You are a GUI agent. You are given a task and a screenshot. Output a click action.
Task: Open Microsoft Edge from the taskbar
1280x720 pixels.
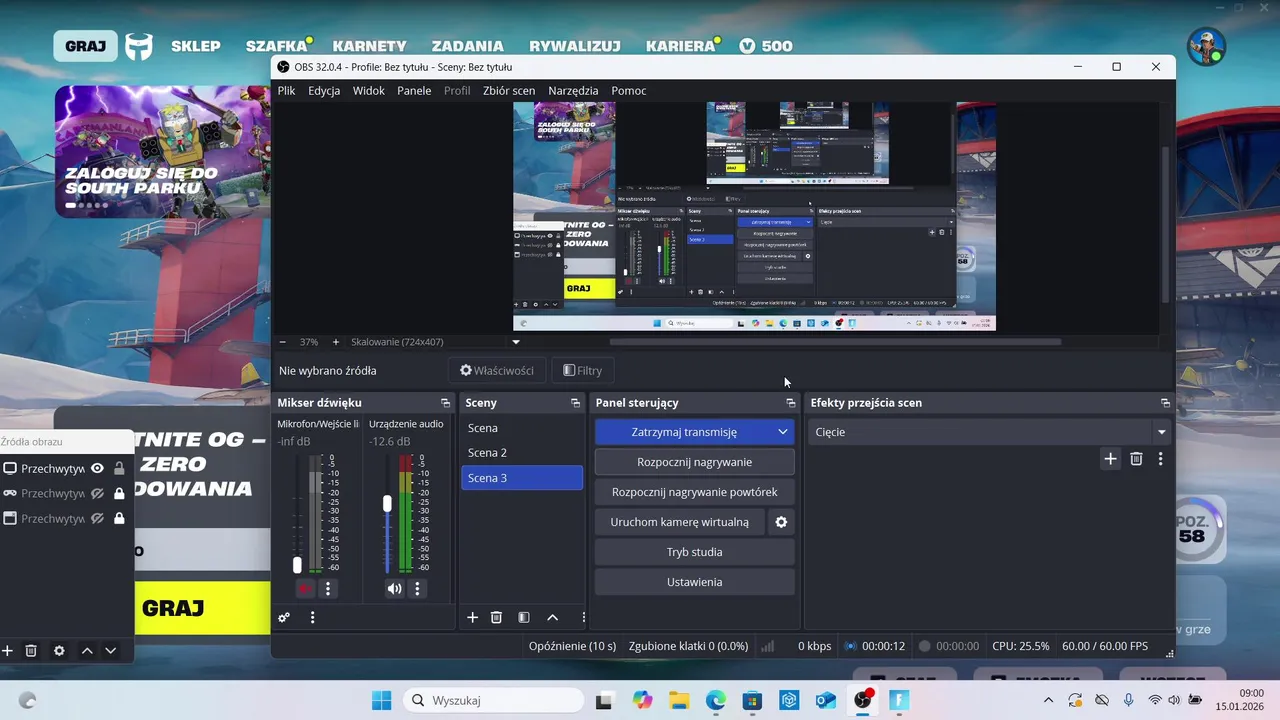[x=716, y=701]
